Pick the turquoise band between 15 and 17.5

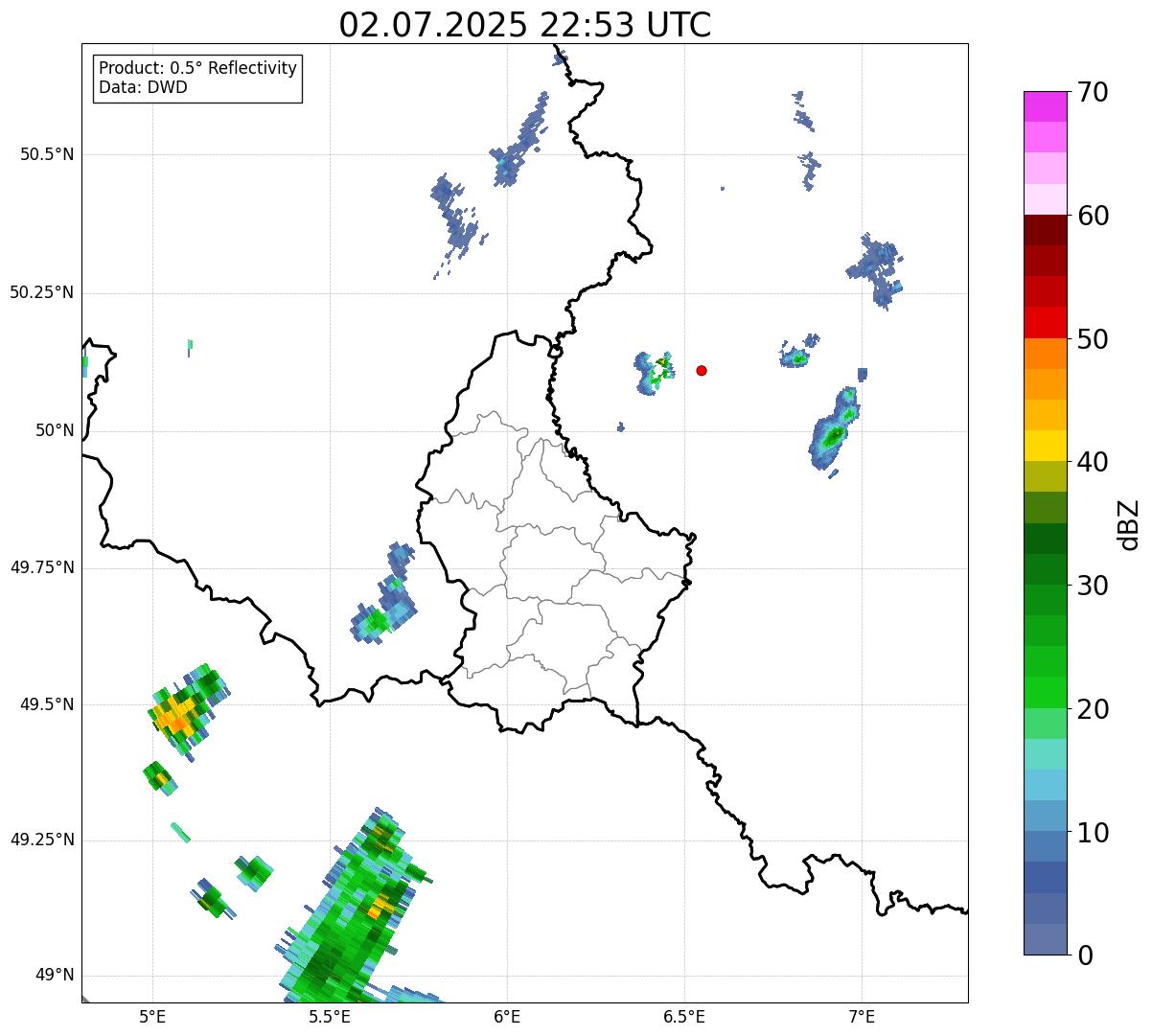[x=1046, y=754]
